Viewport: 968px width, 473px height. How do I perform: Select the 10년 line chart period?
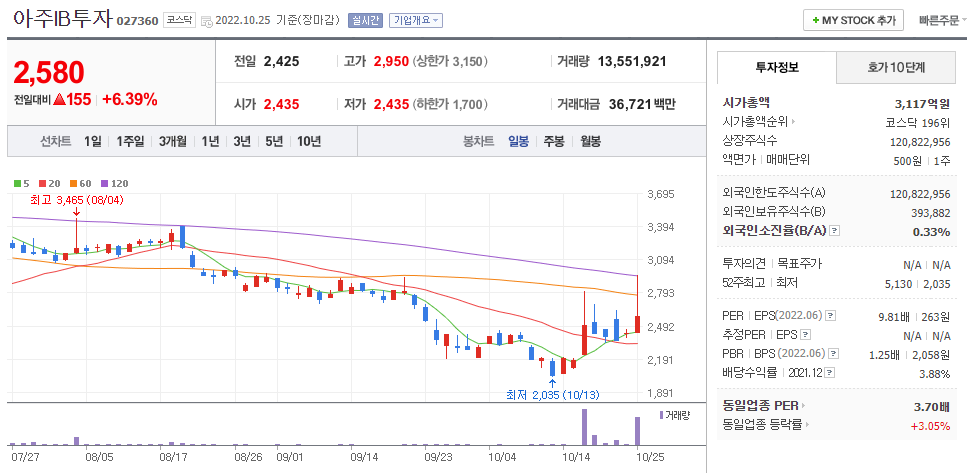pyautogui.click(x=309, y=141)
